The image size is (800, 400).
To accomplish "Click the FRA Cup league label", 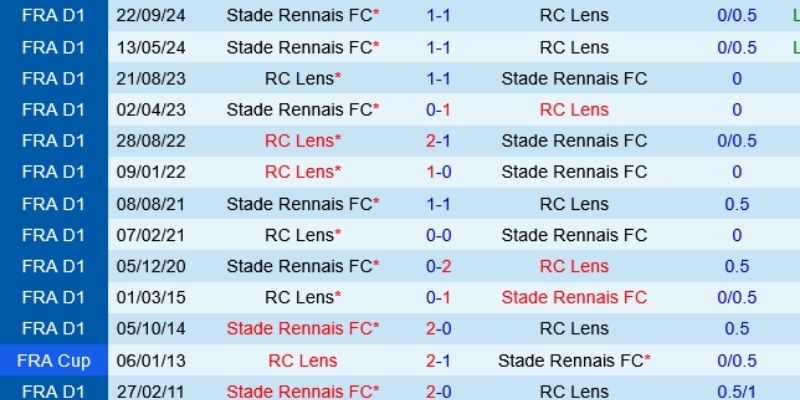I will point(54,360).
